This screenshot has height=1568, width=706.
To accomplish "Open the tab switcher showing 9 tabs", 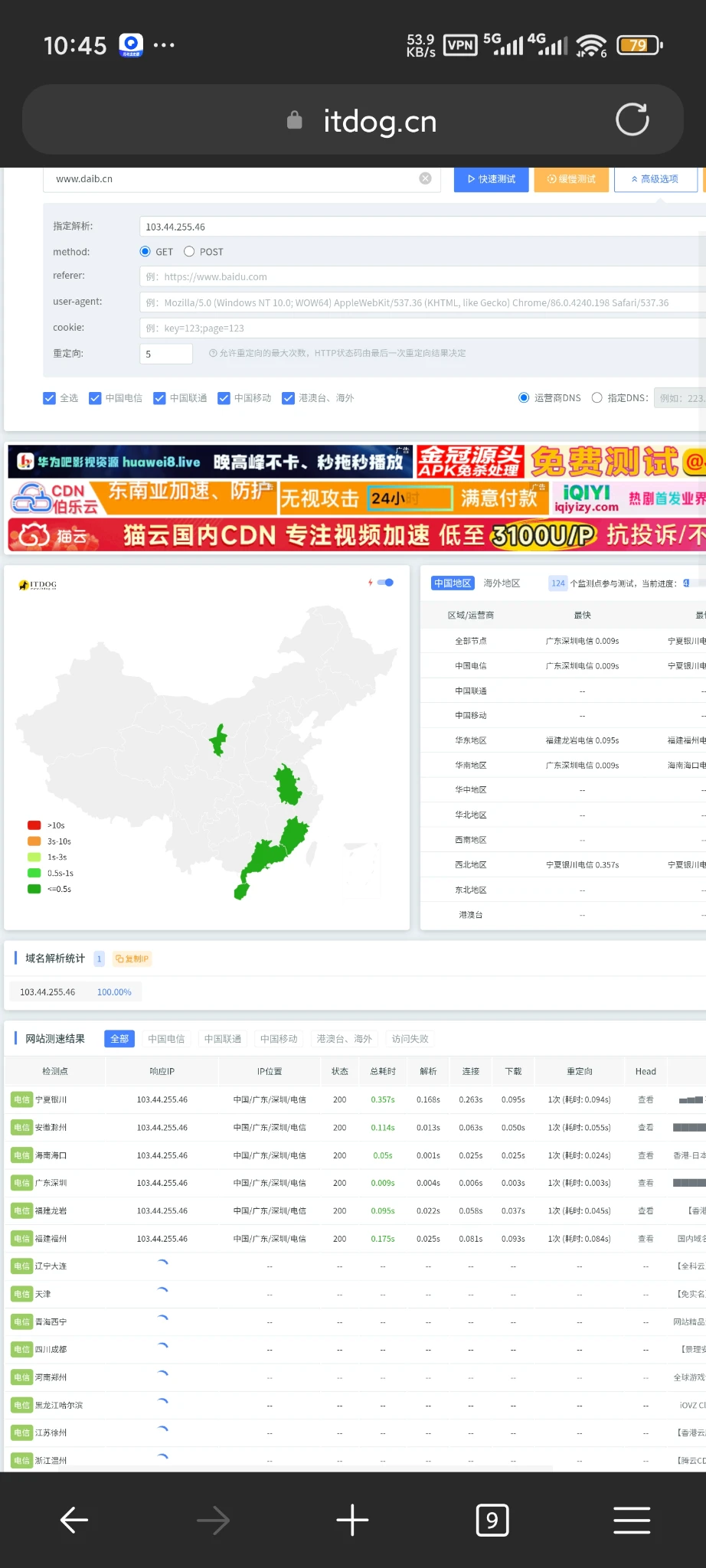I will (x=492, y=1520).
